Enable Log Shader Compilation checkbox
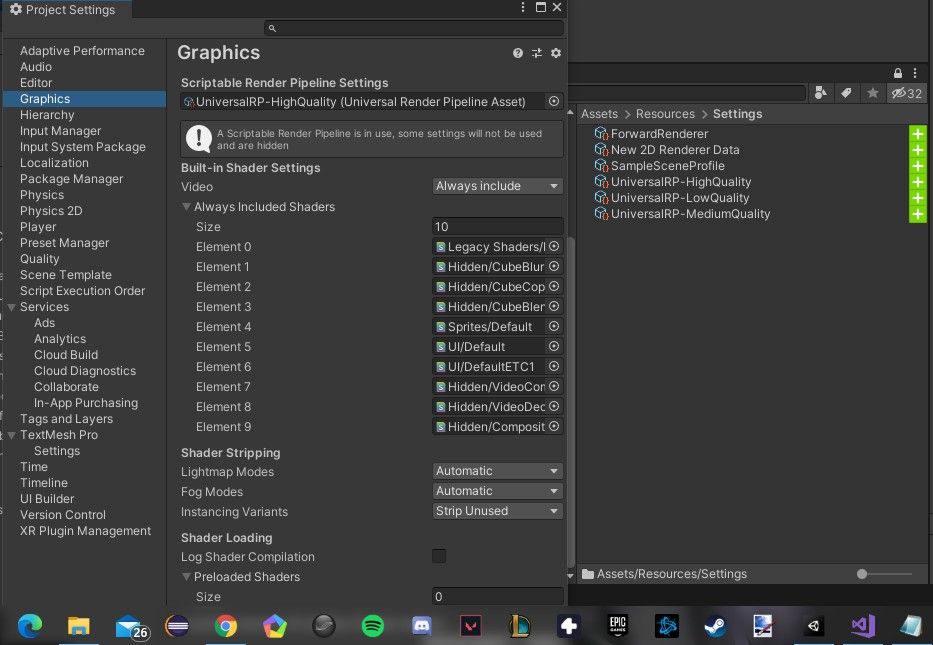 (439, 556)
